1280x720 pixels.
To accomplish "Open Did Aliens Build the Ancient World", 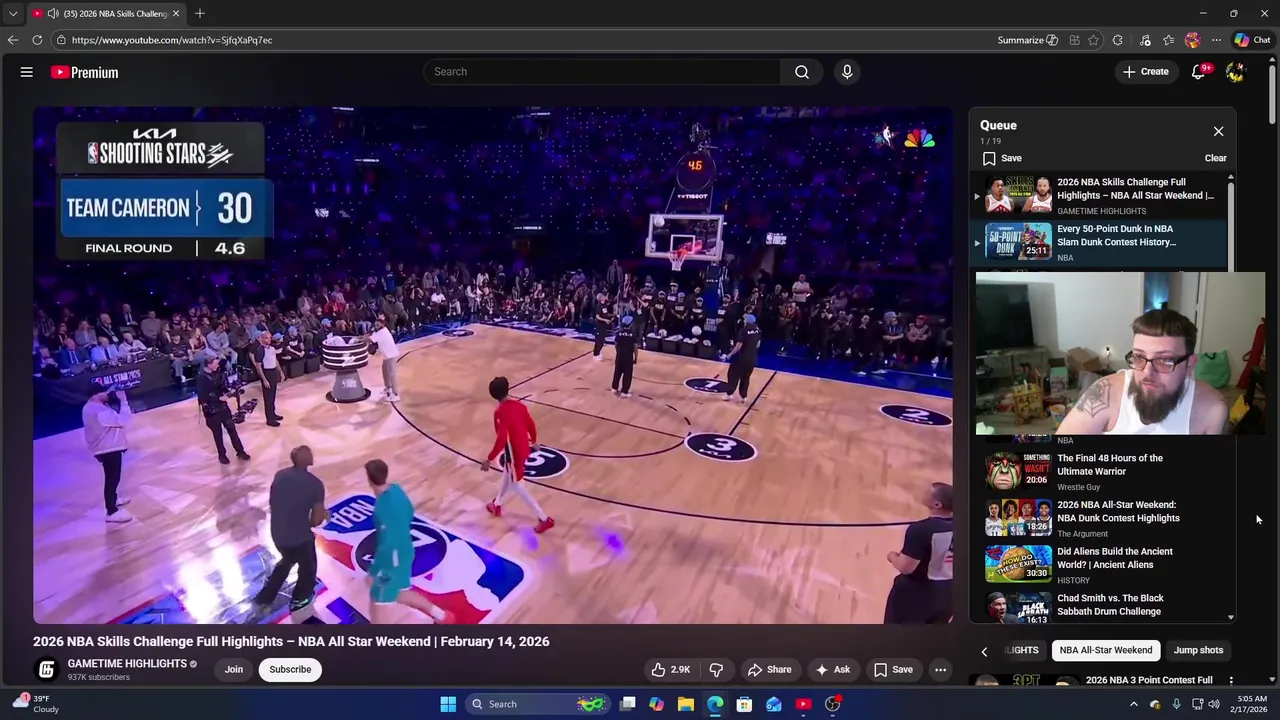I will (x=1100, y=564).
